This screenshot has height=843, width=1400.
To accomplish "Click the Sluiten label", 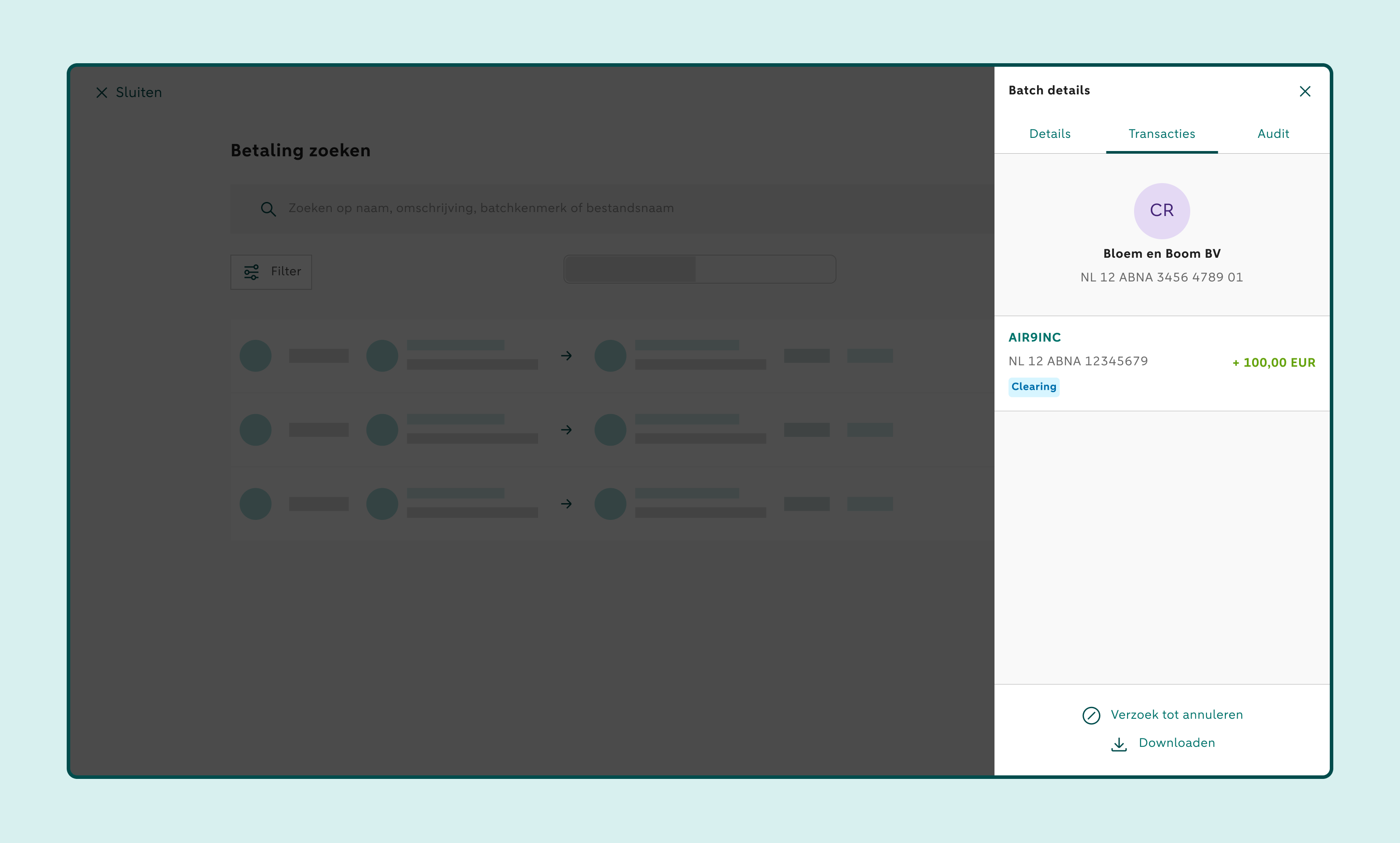I will coord(139,93).
